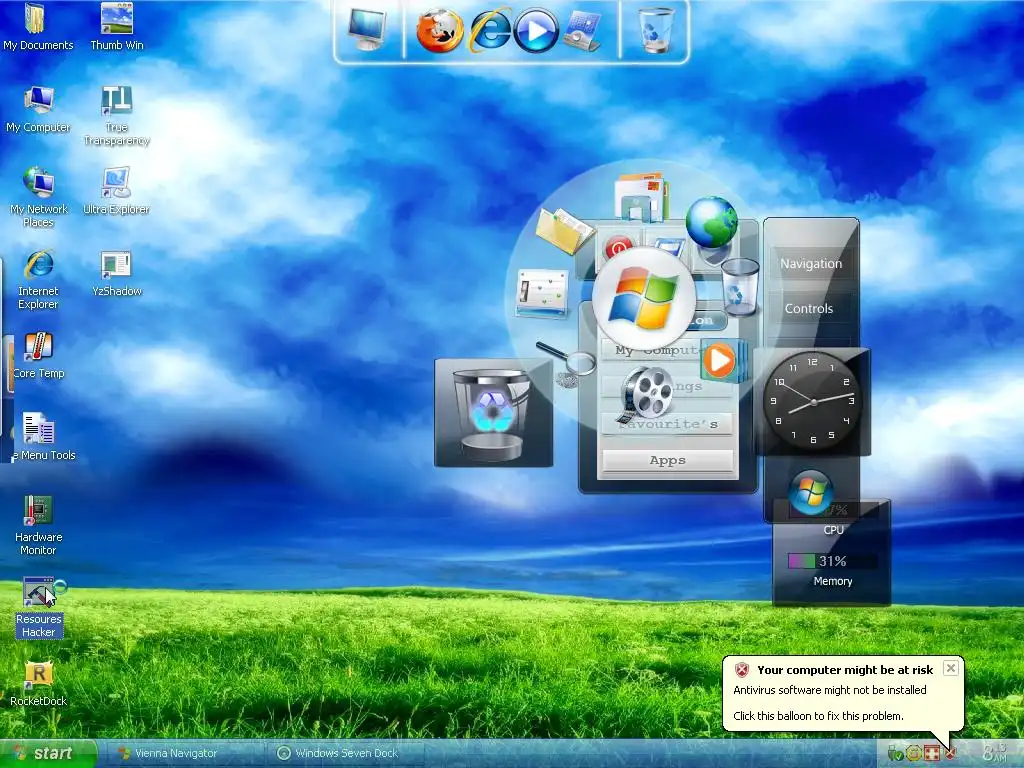1024x768 pixels.
Task: Open the yellow folder icon in circular menu
Action: pyautogui.click(x=564, y=230)
